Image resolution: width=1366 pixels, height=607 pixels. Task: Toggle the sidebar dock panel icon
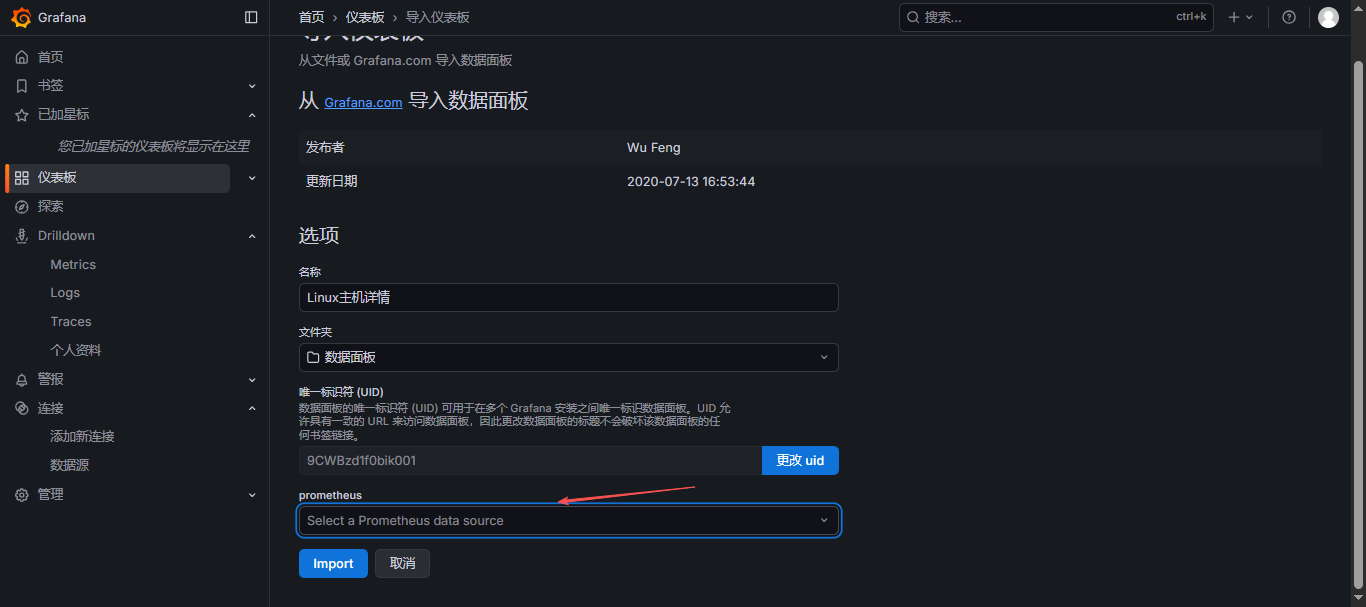tap(251, 17)
